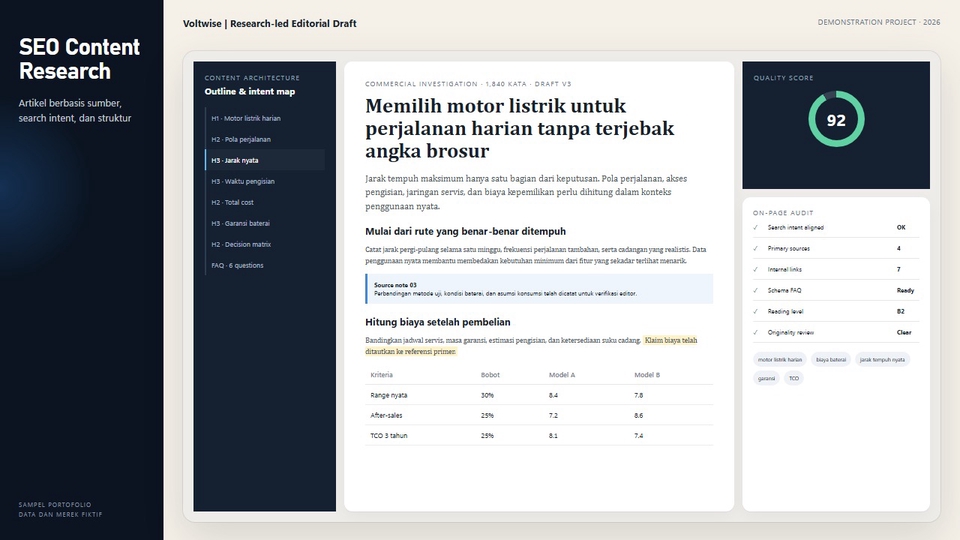960x540 pixels.
Task: Click the checkmark next to Originality review
Action: pyautogui.click(x=756, y=332)
